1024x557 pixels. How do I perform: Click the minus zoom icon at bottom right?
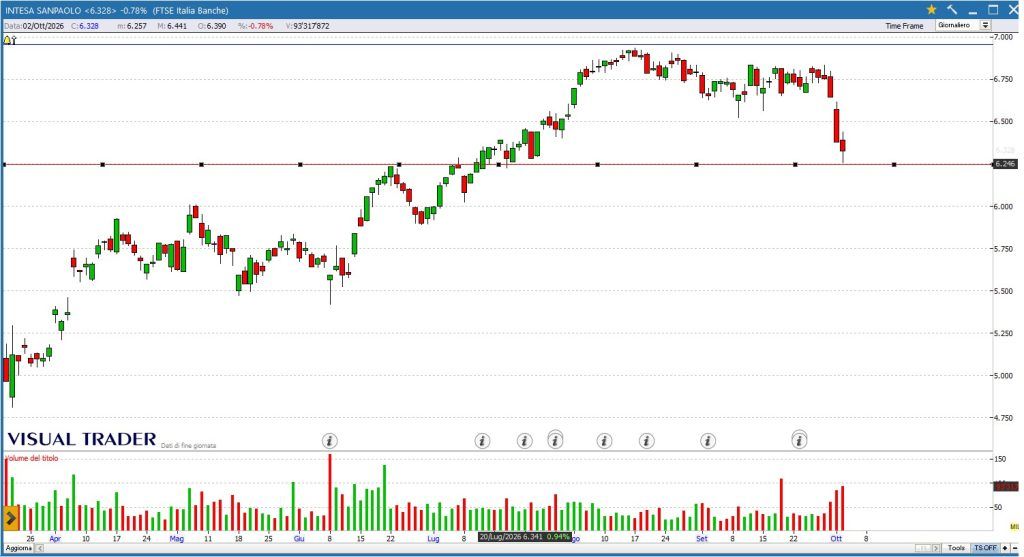point(1016,549)
